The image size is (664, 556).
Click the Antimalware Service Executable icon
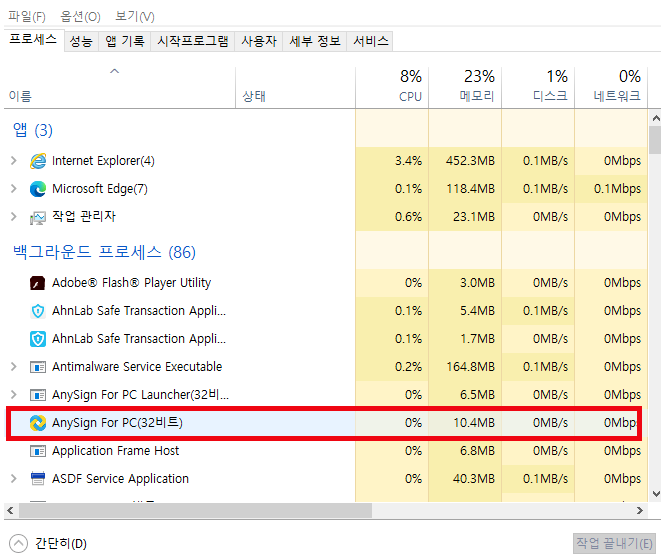coord(38,367)
